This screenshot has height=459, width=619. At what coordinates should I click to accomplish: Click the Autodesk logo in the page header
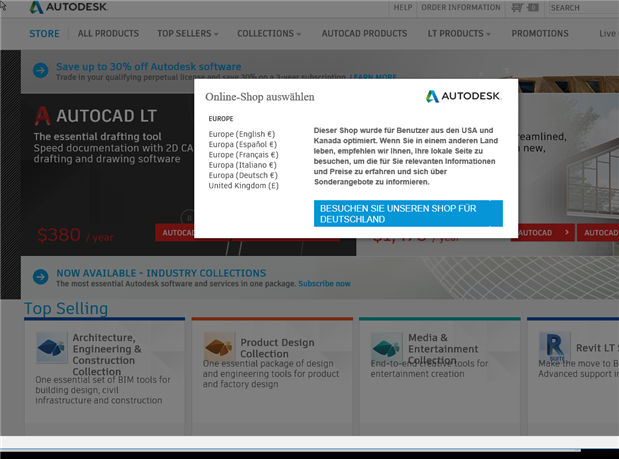pyautogui.click(x=69, y=7)
